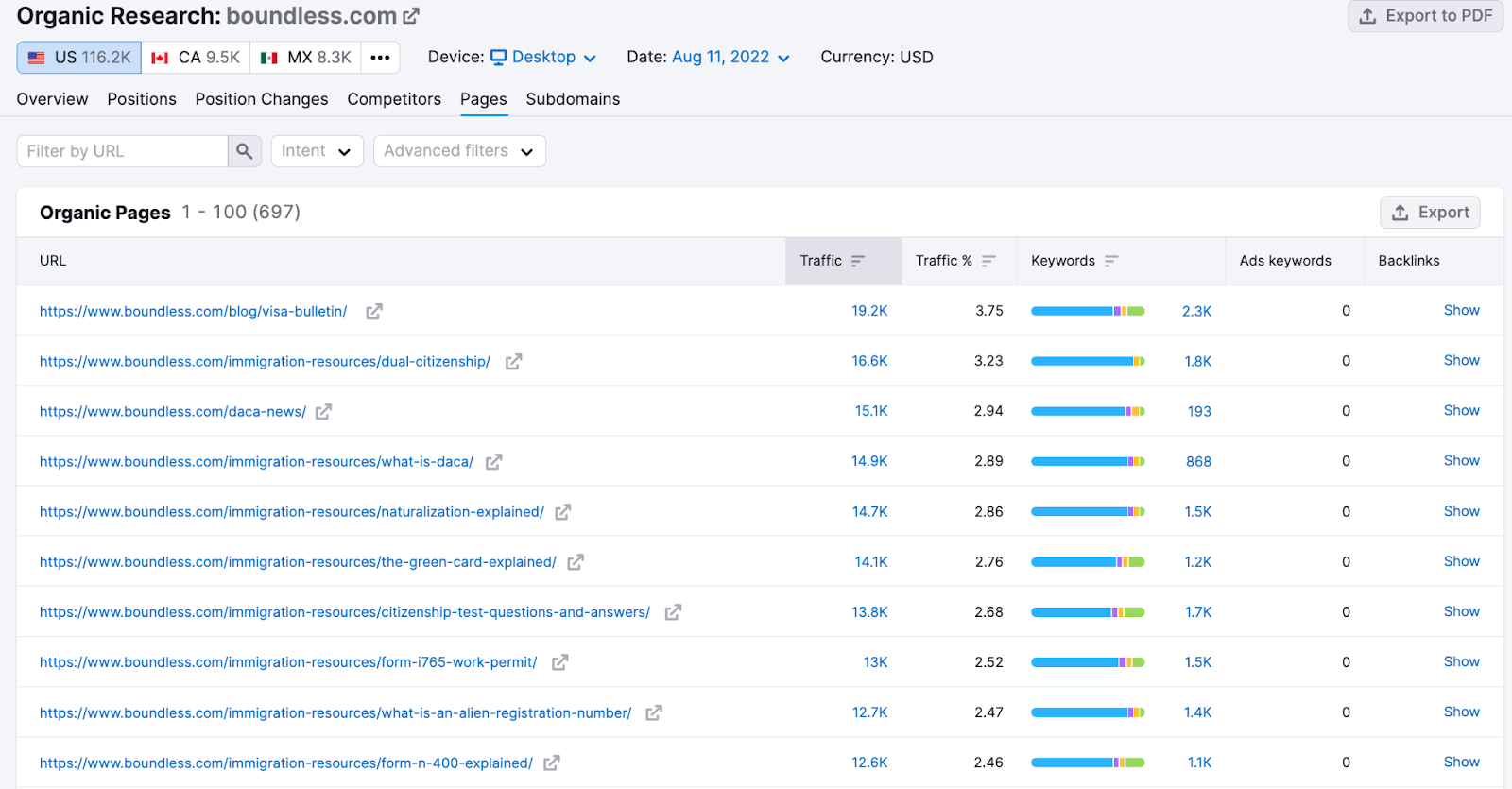Screen dimensions: 1512x789
Task: Click 19.2K traffic value
Action: coord(869,311)
